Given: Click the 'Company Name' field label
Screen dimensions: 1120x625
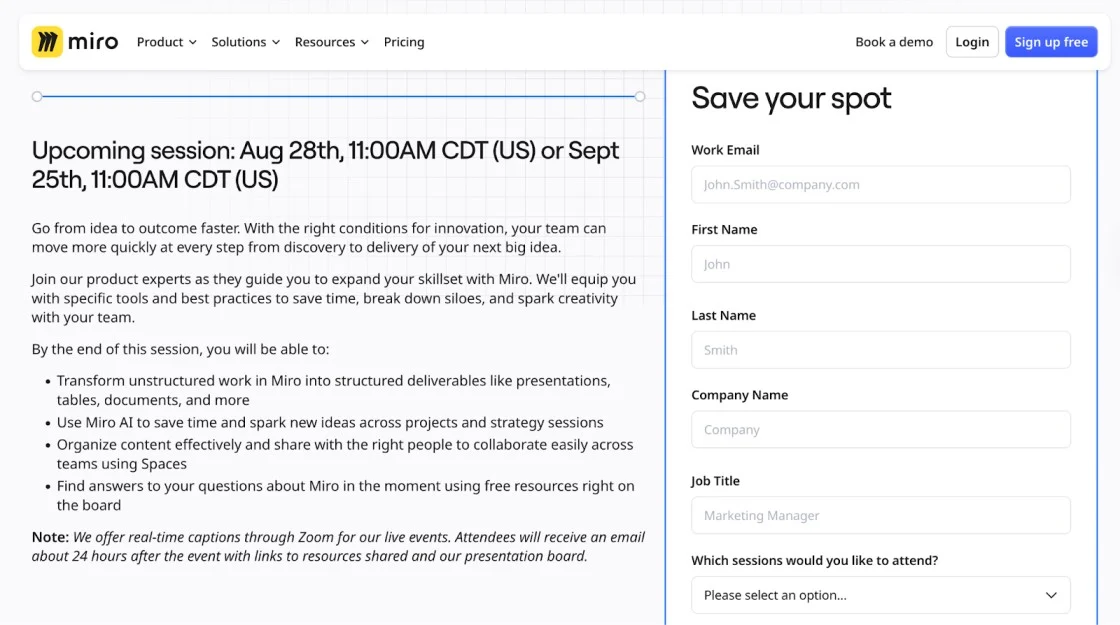Looking at the screenshot, I should [740, 395].
